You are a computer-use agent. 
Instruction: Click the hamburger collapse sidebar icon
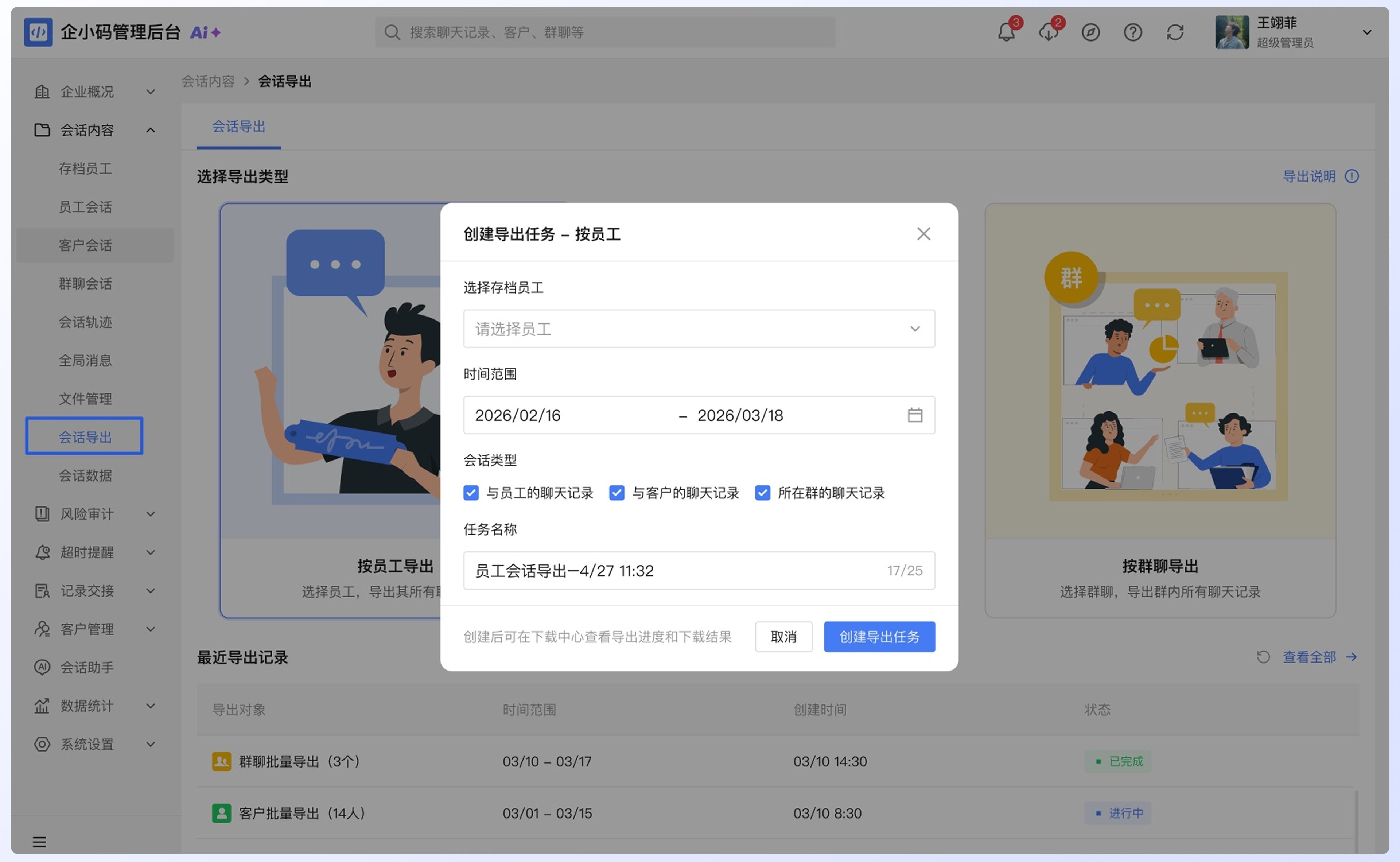pos(39,842)
